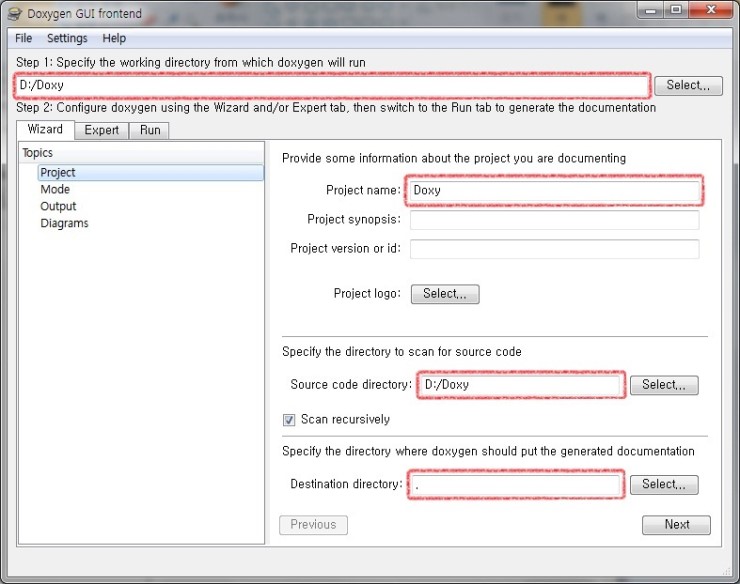Image resolution: width=740 pixels, height=584 pixels.
Task: Browse destination directory Select button
Action: (664, 485)
